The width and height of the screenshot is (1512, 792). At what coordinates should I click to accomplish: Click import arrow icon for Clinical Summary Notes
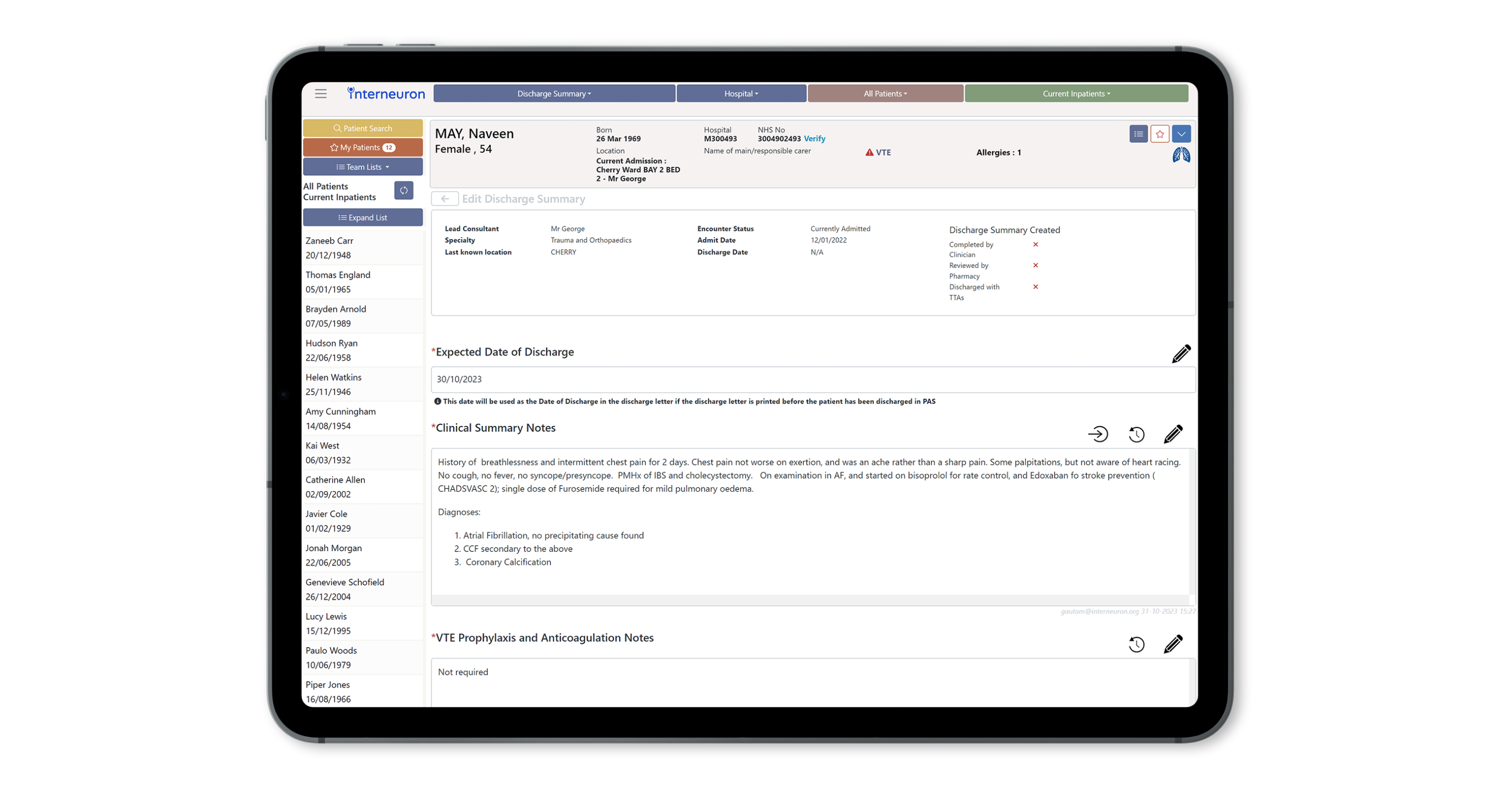pos(1097,434)
